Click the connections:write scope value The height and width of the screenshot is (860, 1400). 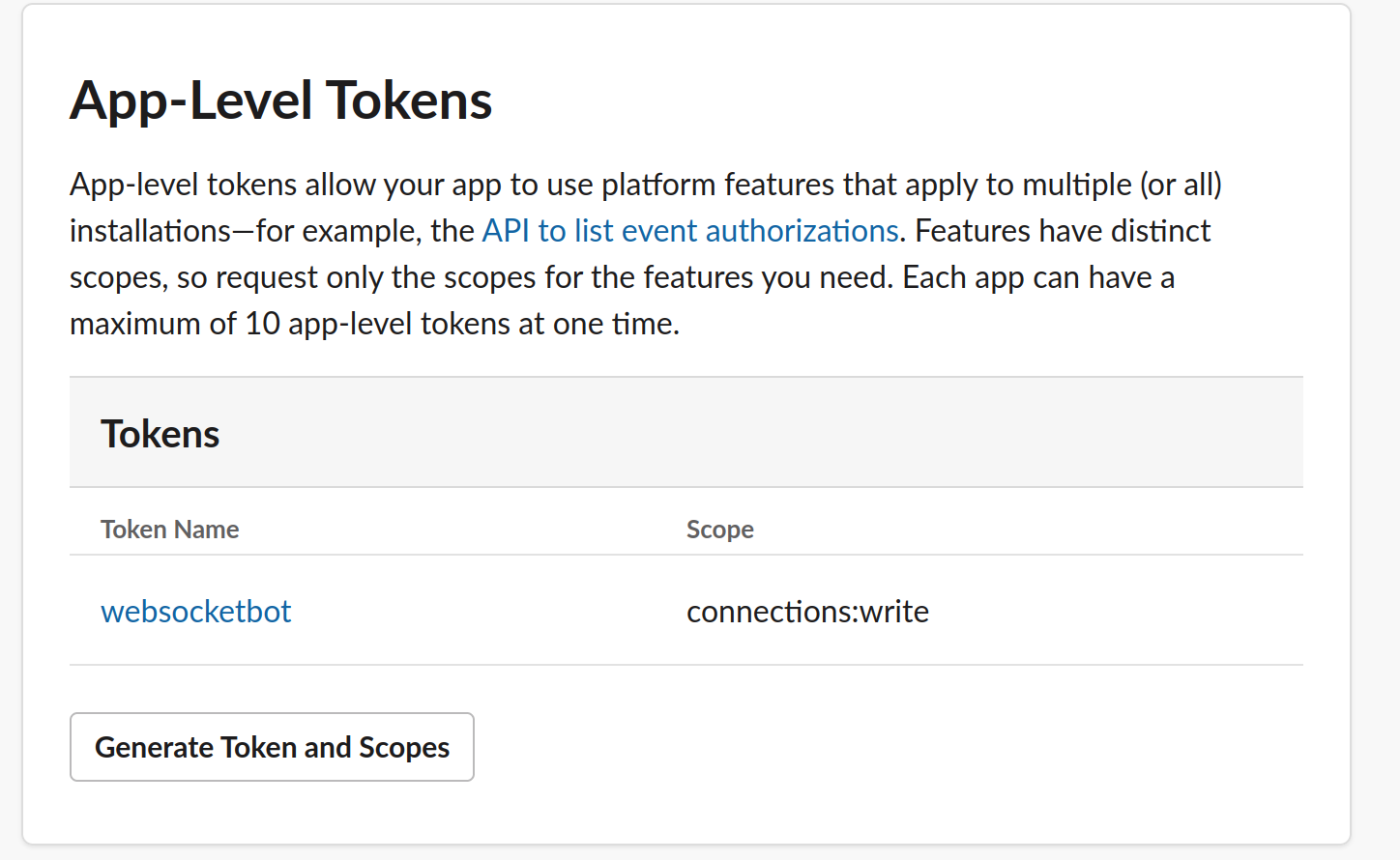click(807, 612)
